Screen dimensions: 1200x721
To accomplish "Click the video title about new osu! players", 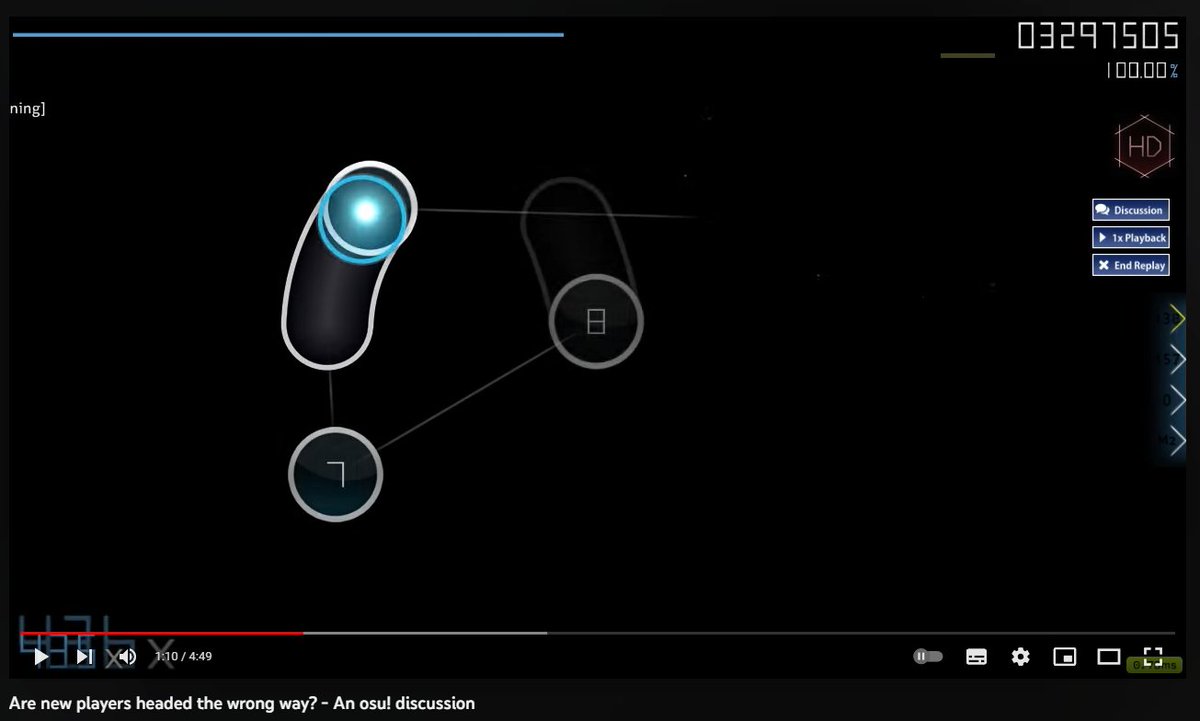I will tap(242, 703).
